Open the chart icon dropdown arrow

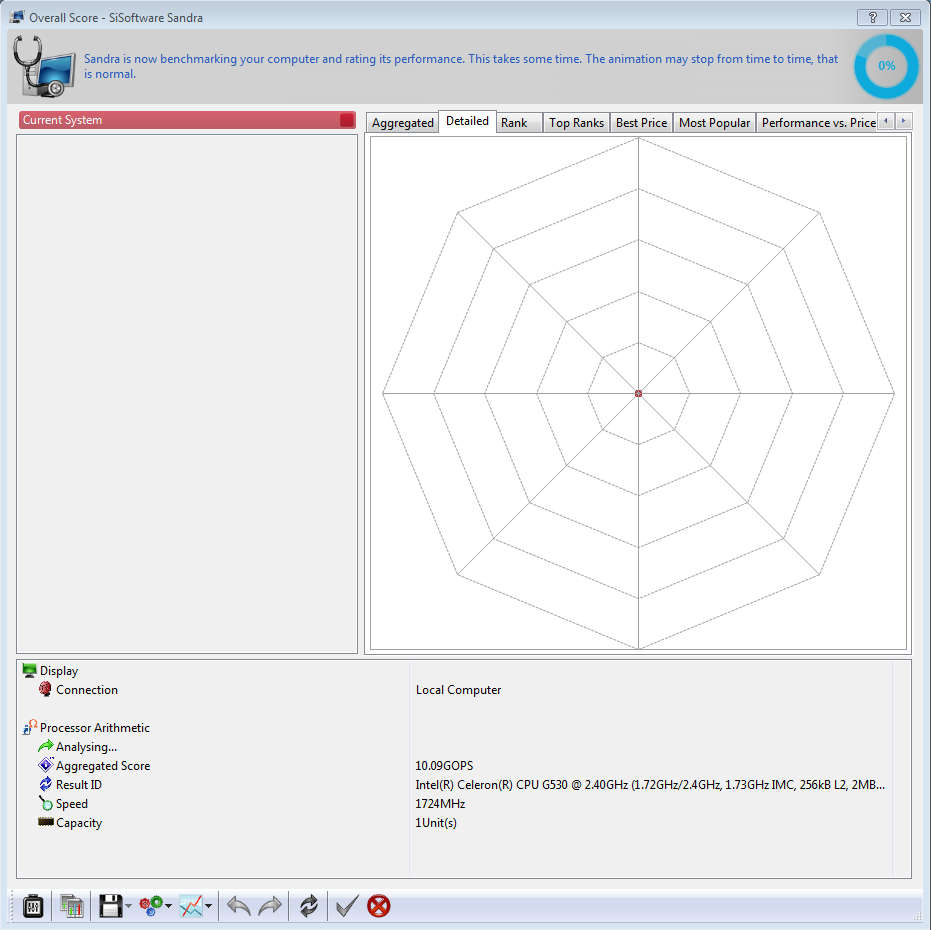pyautogui.click(x=208, y=906)
